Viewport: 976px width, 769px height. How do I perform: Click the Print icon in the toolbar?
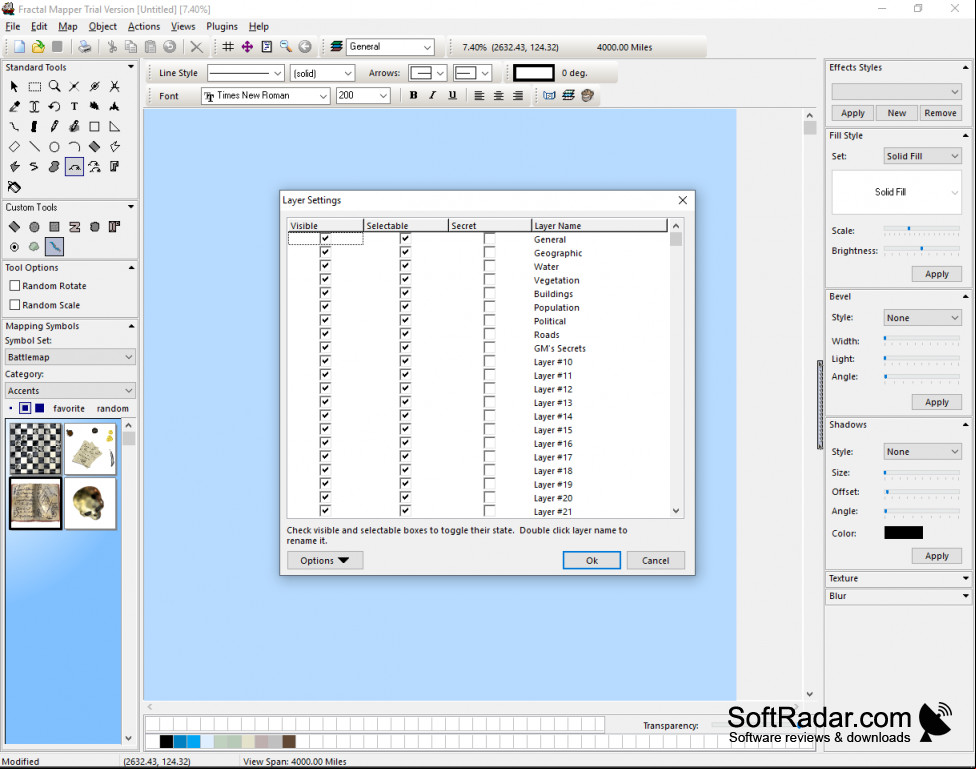(x=85, y=47)
